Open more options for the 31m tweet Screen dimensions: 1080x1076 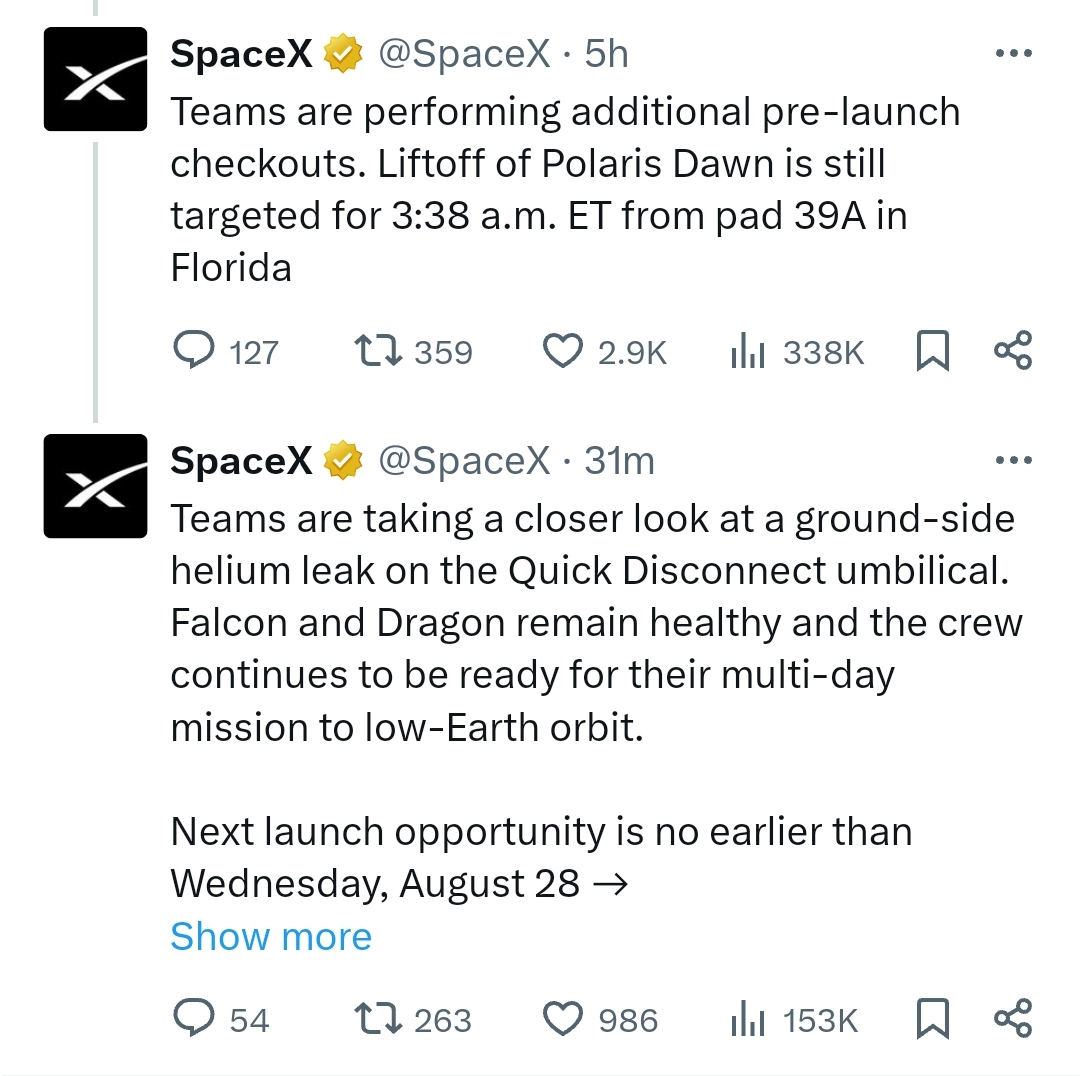tap(1014, 459)
